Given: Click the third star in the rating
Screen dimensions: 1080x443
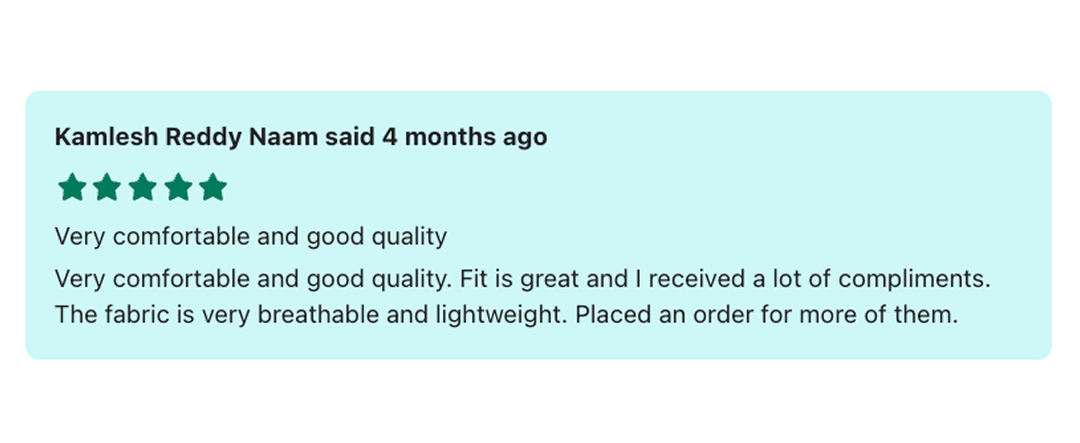Looking at the screenshot, I should tap(143, 187).
